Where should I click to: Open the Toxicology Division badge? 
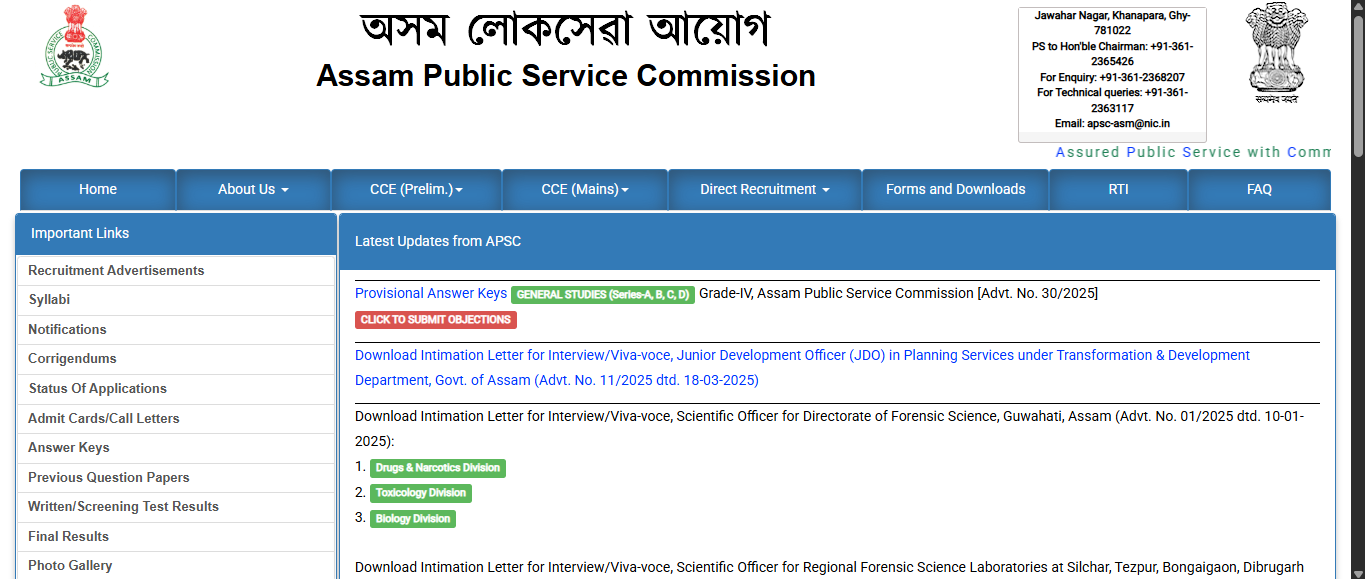click(x=421, y=493)
